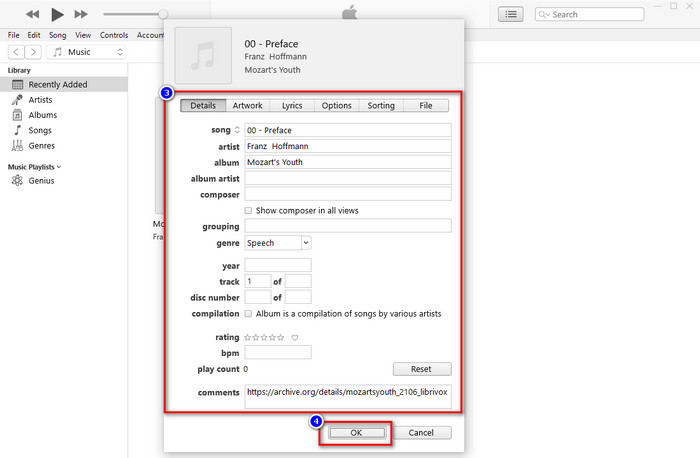Click the Genres guitars icon

(17, 146)
